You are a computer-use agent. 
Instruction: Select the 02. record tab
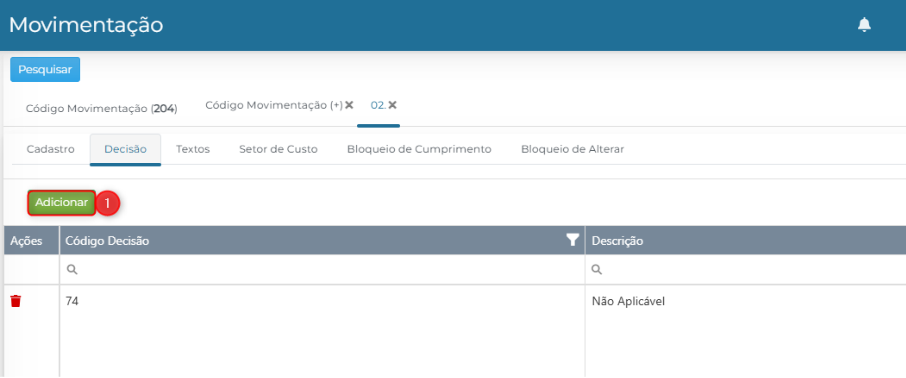(378, 105)
